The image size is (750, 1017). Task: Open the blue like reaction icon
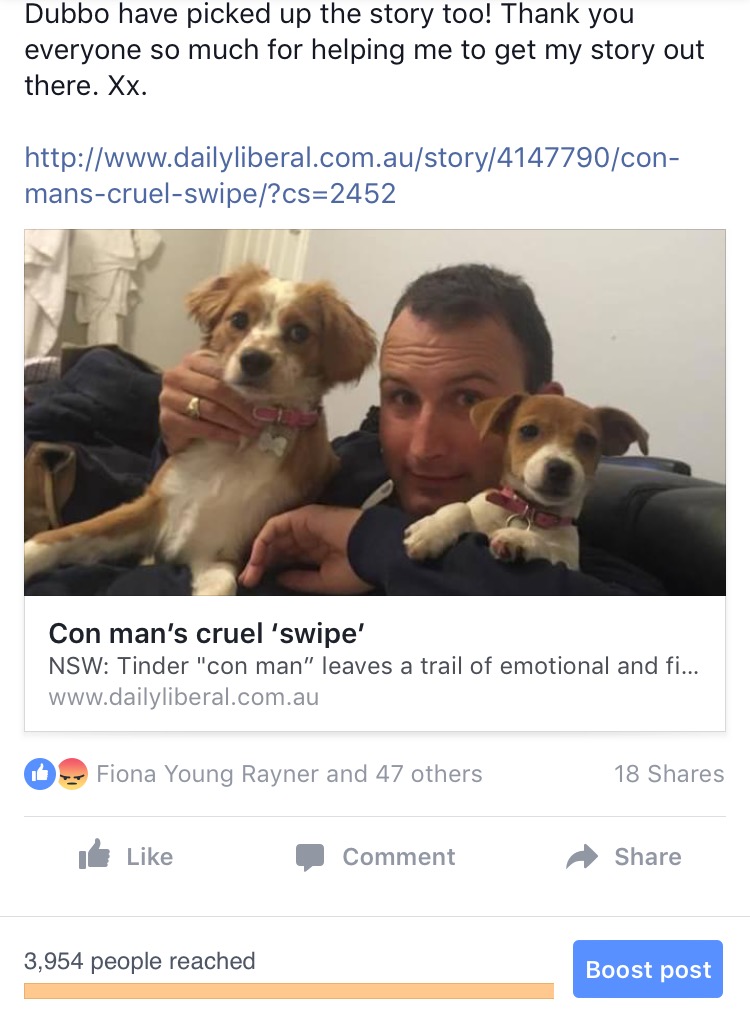click(x=40, y=774)
